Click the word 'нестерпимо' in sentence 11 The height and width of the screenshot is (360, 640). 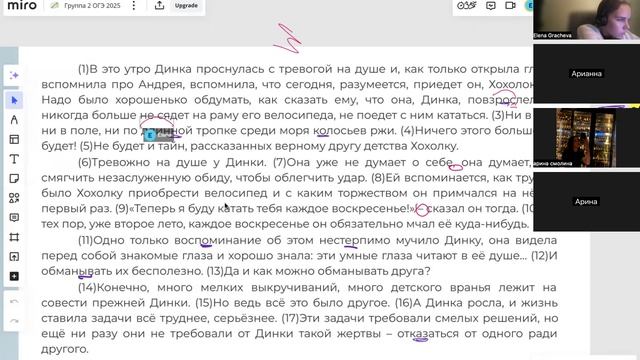pos(355,240)
